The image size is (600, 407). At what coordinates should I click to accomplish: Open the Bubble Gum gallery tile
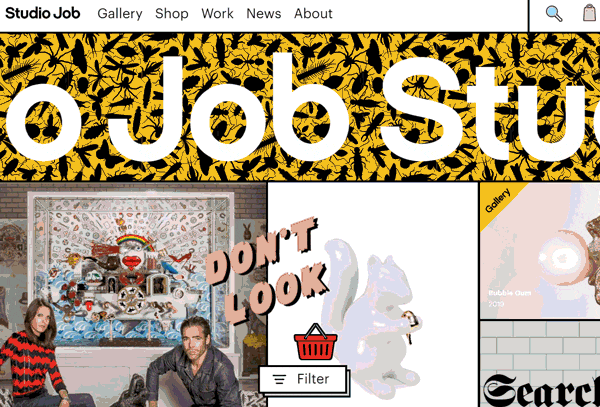pos(540,251)
